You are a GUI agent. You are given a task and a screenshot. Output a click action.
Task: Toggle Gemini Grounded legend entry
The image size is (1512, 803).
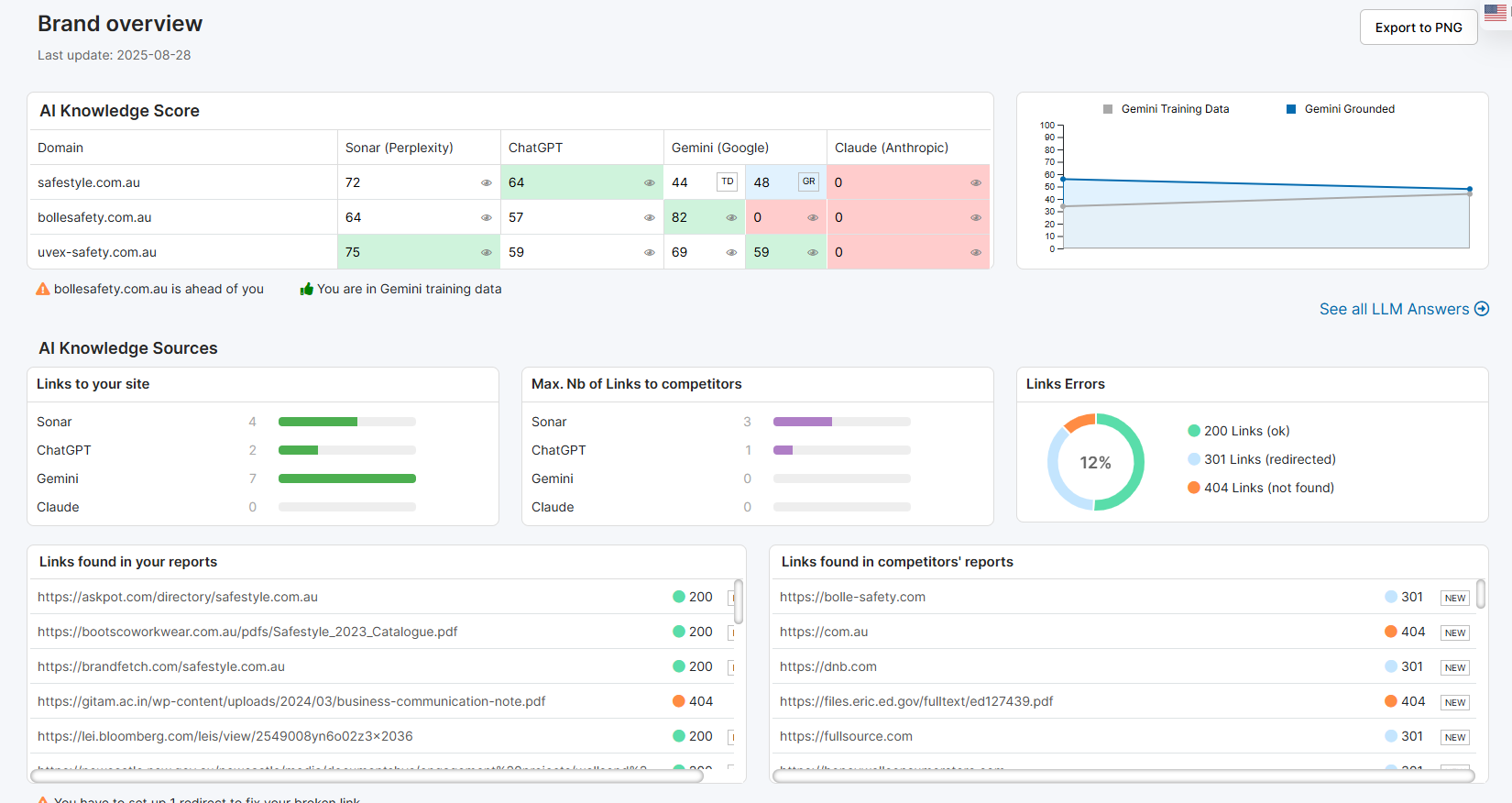1340,109
